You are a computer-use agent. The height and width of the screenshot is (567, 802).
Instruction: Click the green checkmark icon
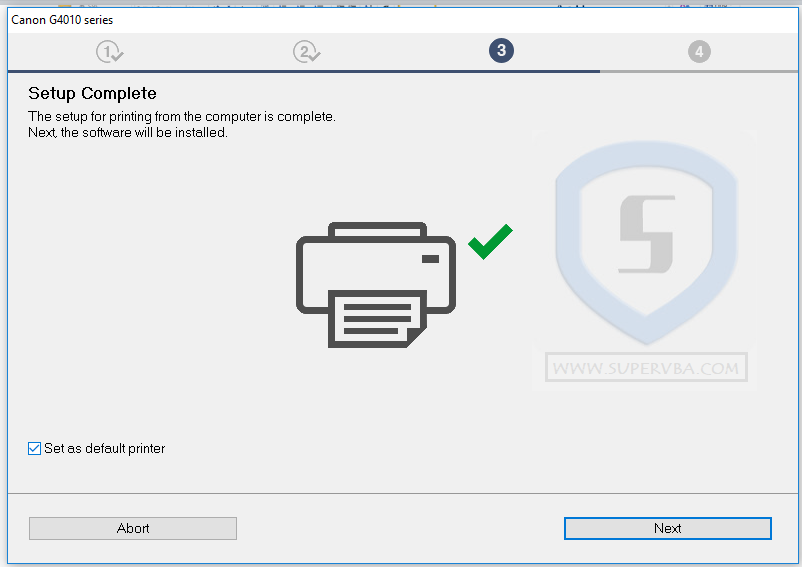[490, 241]
